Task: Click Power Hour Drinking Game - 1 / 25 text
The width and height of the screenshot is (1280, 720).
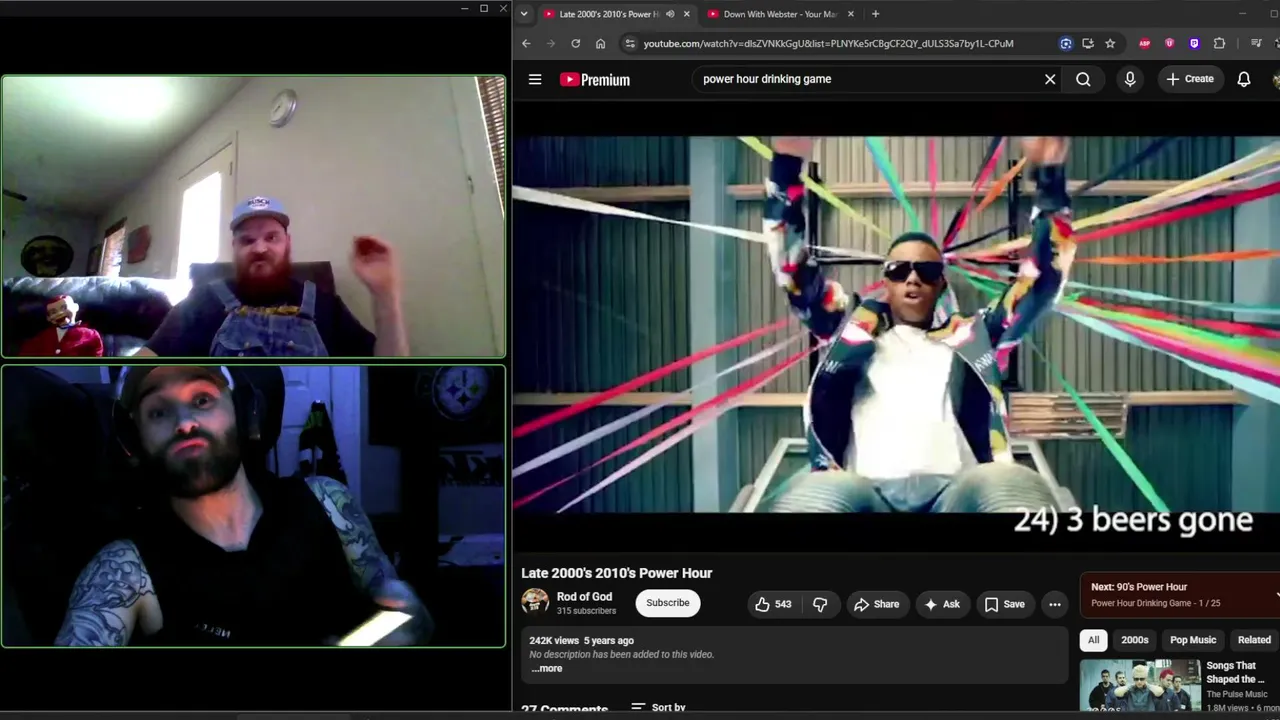Action: (1155, 603)
